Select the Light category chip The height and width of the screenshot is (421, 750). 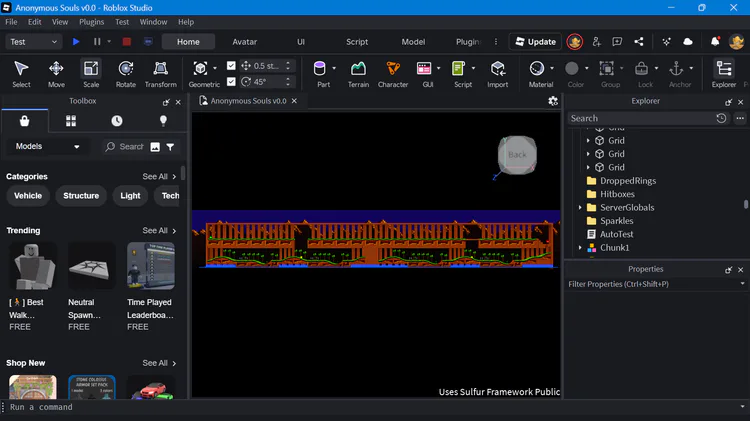130,196
